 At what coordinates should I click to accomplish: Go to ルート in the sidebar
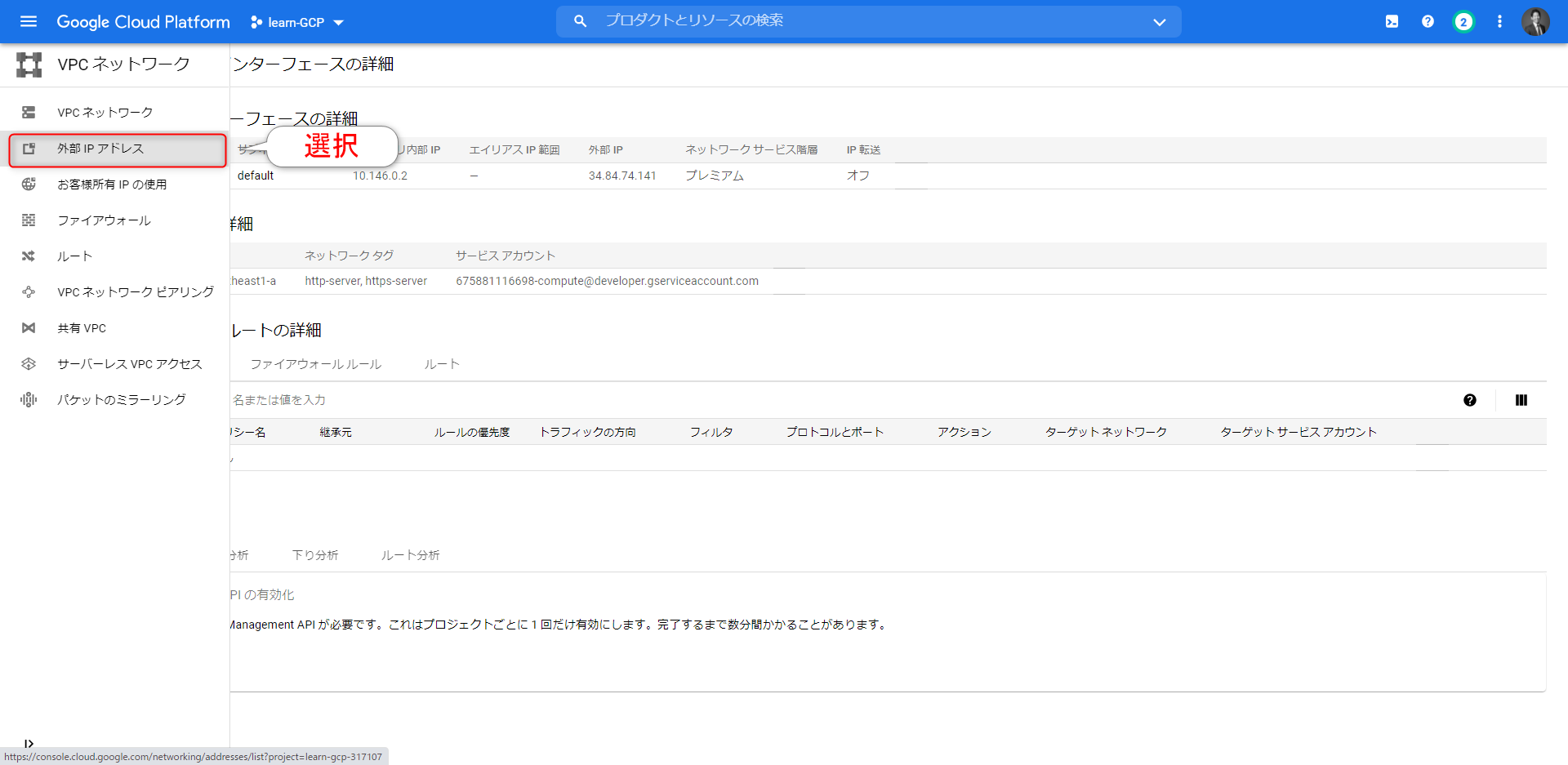(x=114, y=256)
